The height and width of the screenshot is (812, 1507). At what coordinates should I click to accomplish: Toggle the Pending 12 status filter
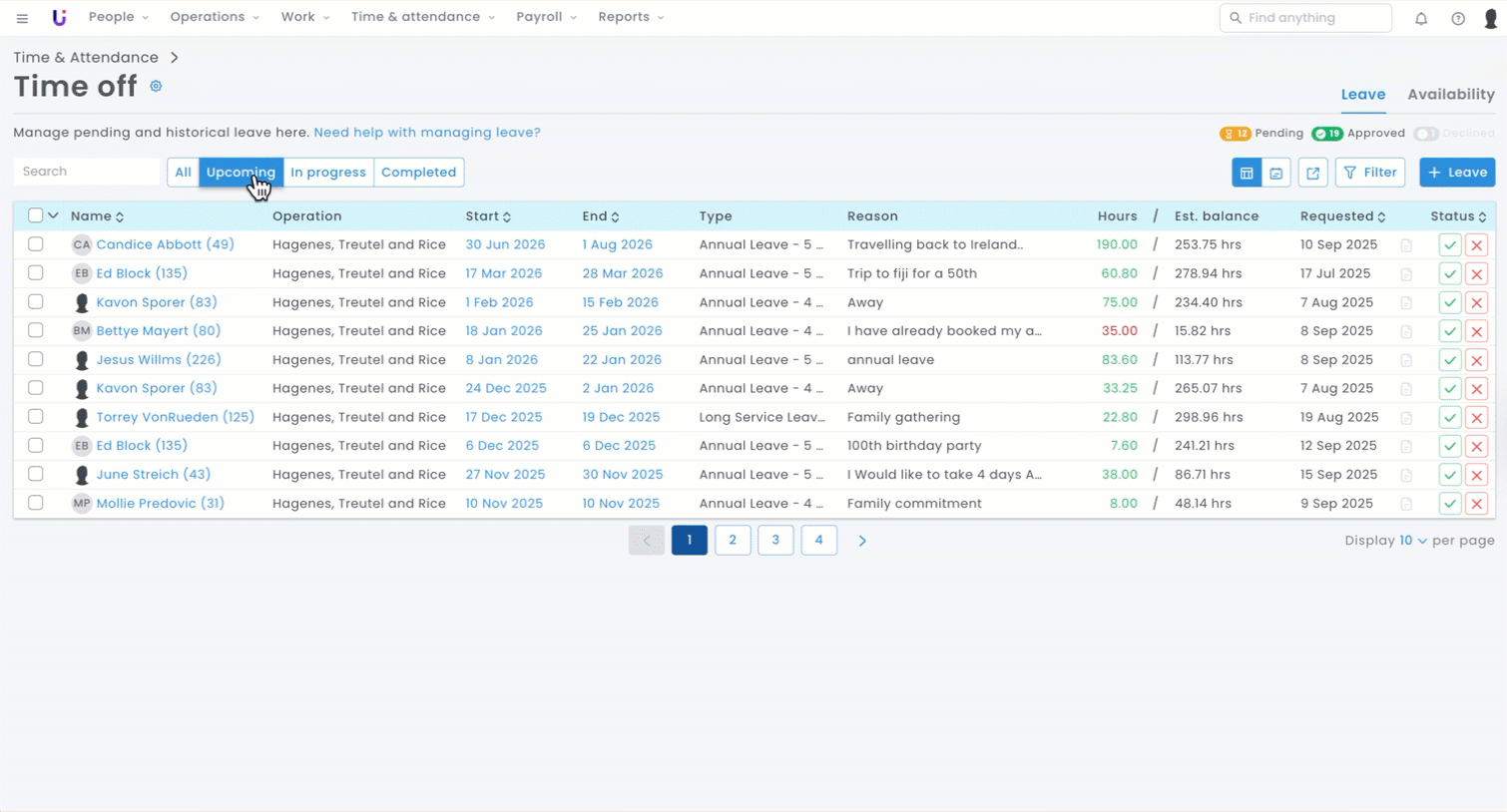click(1236, 134)
